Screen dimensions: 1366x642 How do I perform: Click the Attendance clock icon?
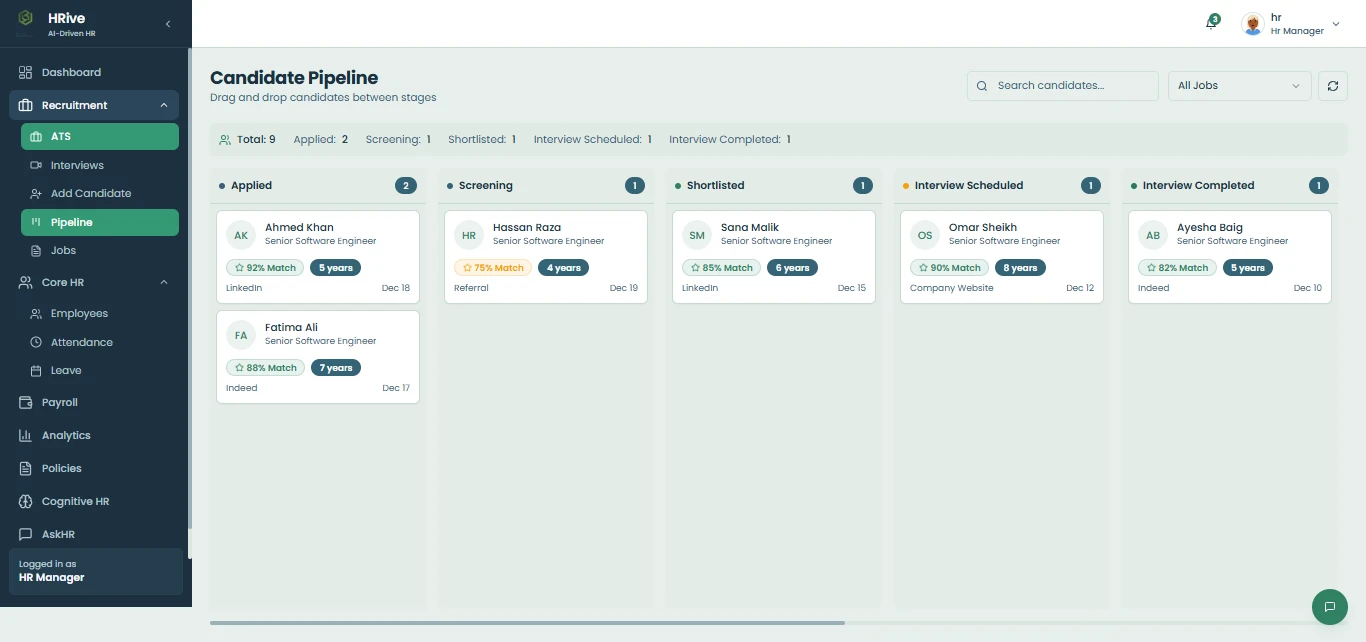click(x=36, y=342)
